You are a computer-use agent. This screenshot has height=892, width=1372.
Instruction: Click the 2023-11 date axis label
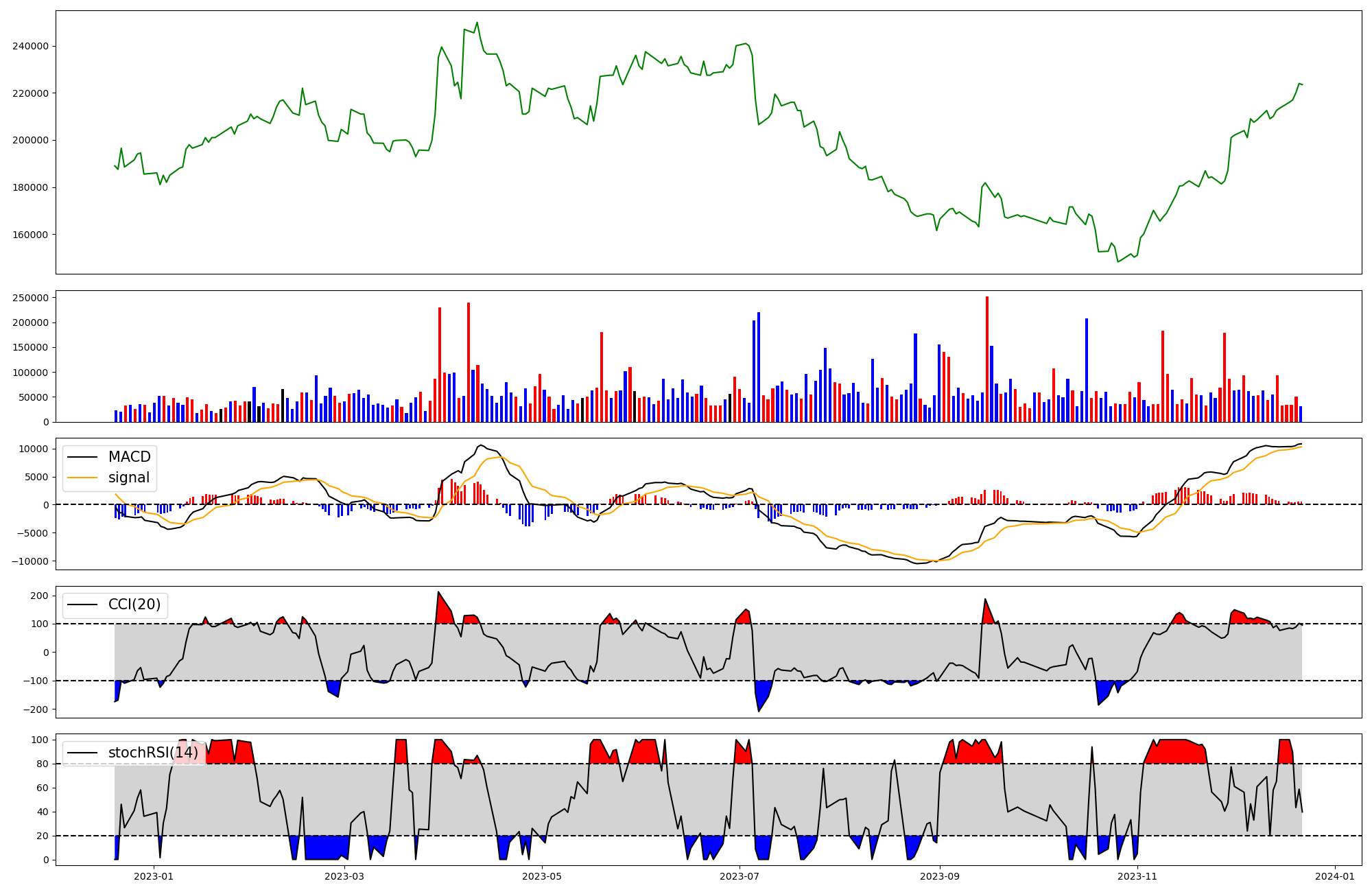pos(1137,876)
